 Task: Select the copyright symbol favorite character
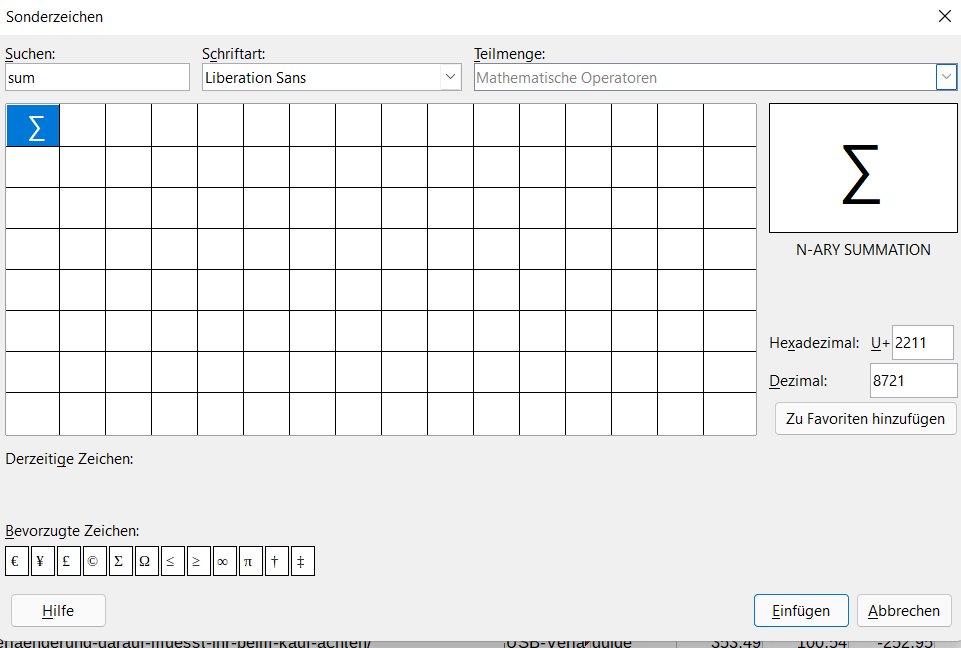[x=94, y=561]
